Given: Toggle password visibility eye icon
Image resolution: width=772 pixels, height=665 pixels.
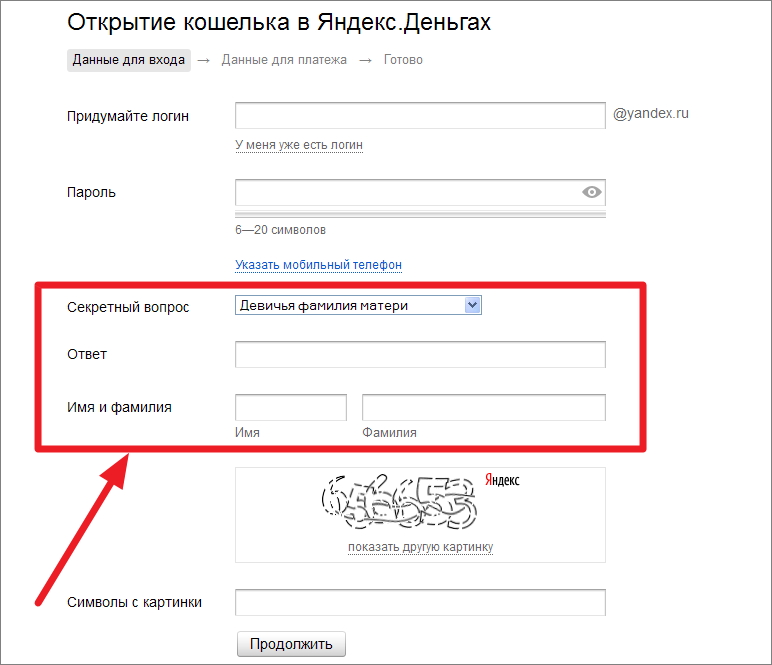Looking at the screenshot, I should pyautogui.click(x=591, y=192).
